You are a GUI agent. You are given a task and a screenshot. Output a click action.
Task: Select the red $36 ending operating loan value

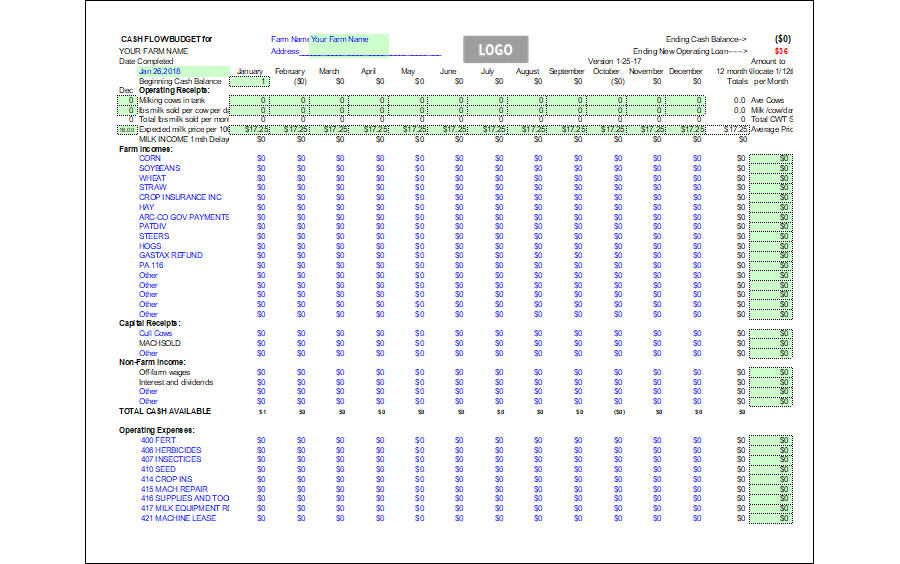[x=781, y=52]
